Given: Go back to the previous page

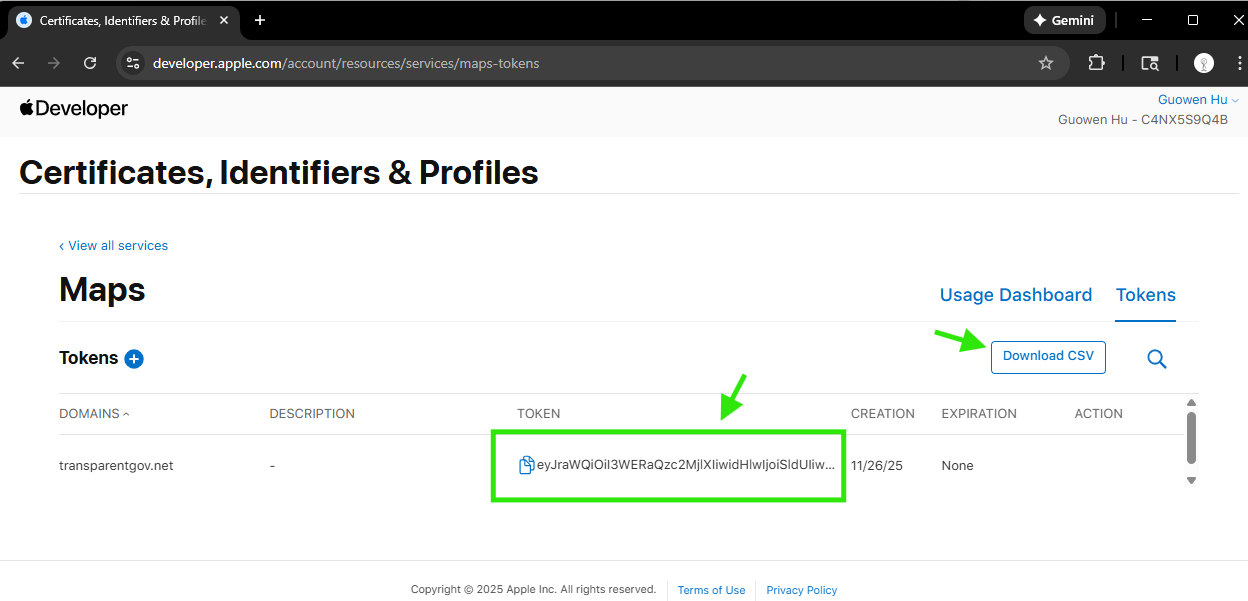Looking at the screenshot, I should (18, 63).
